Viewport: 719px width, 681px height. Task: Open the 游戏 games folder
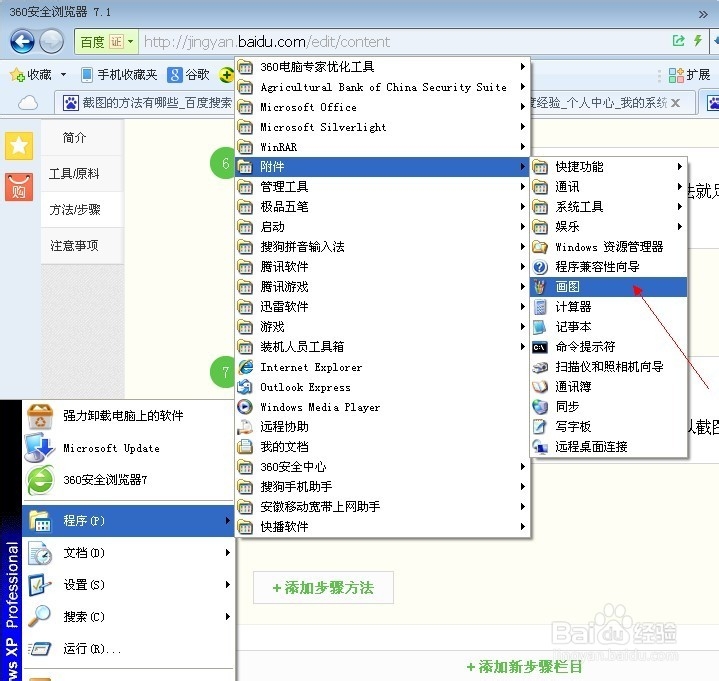(382, 327)
